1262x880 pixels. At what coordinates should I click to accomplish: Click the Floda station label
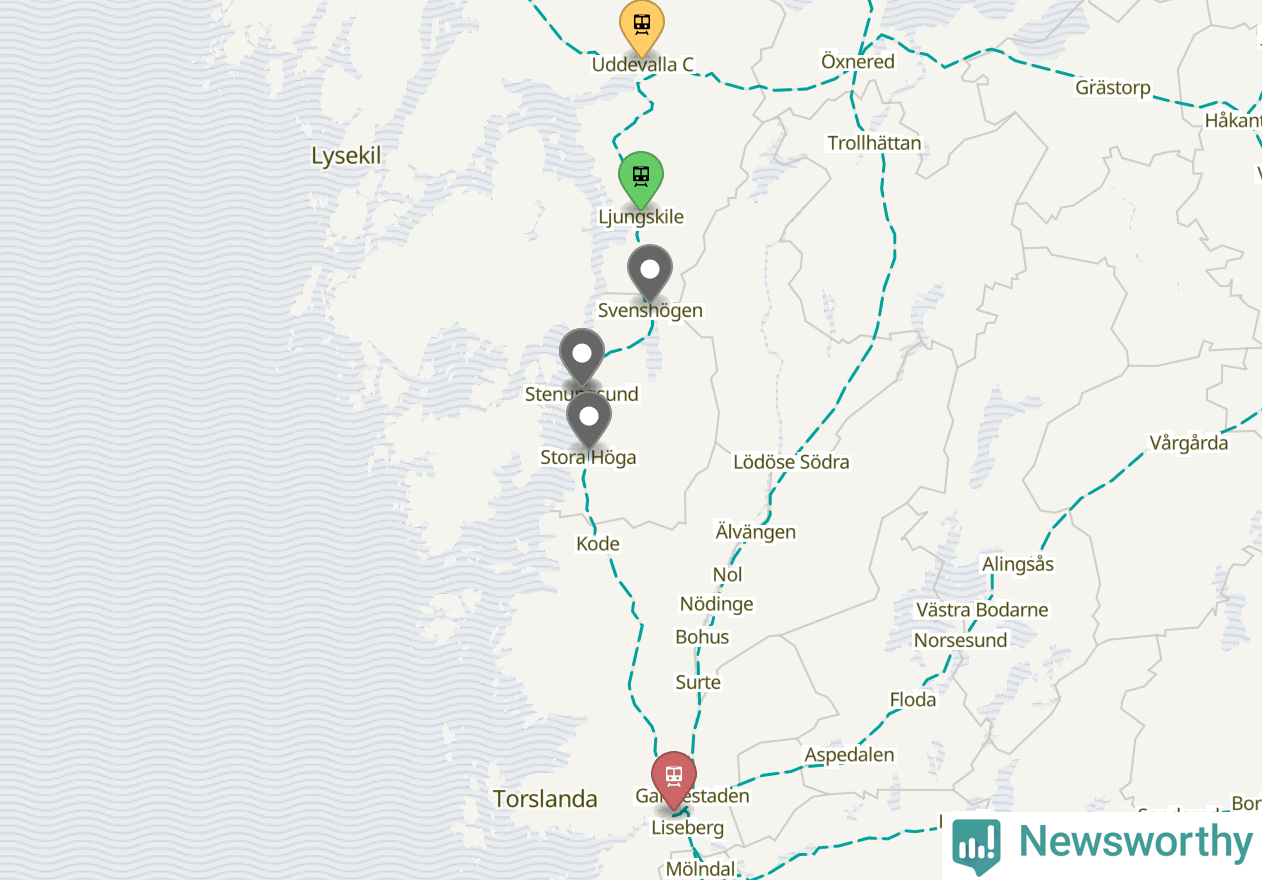coord(913,700)
